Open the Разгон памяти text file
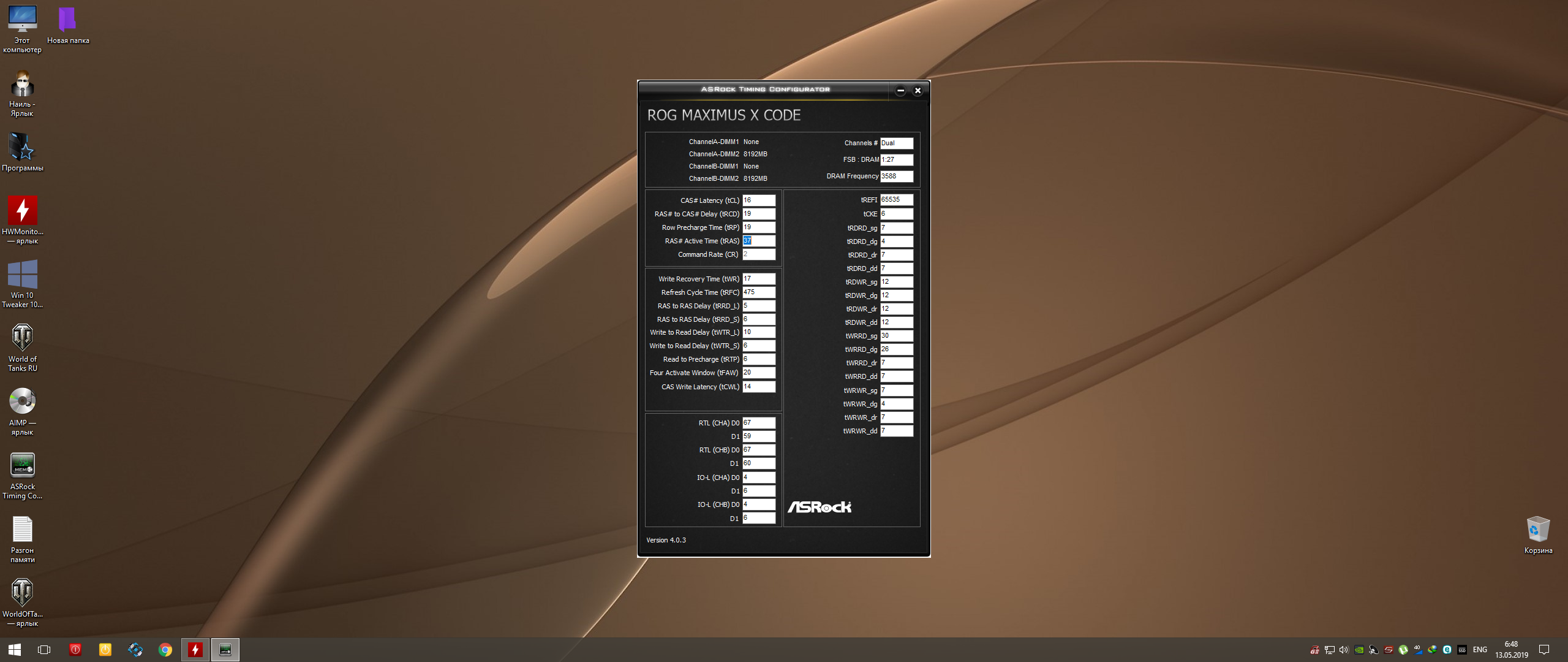 (x=23, y=530)
